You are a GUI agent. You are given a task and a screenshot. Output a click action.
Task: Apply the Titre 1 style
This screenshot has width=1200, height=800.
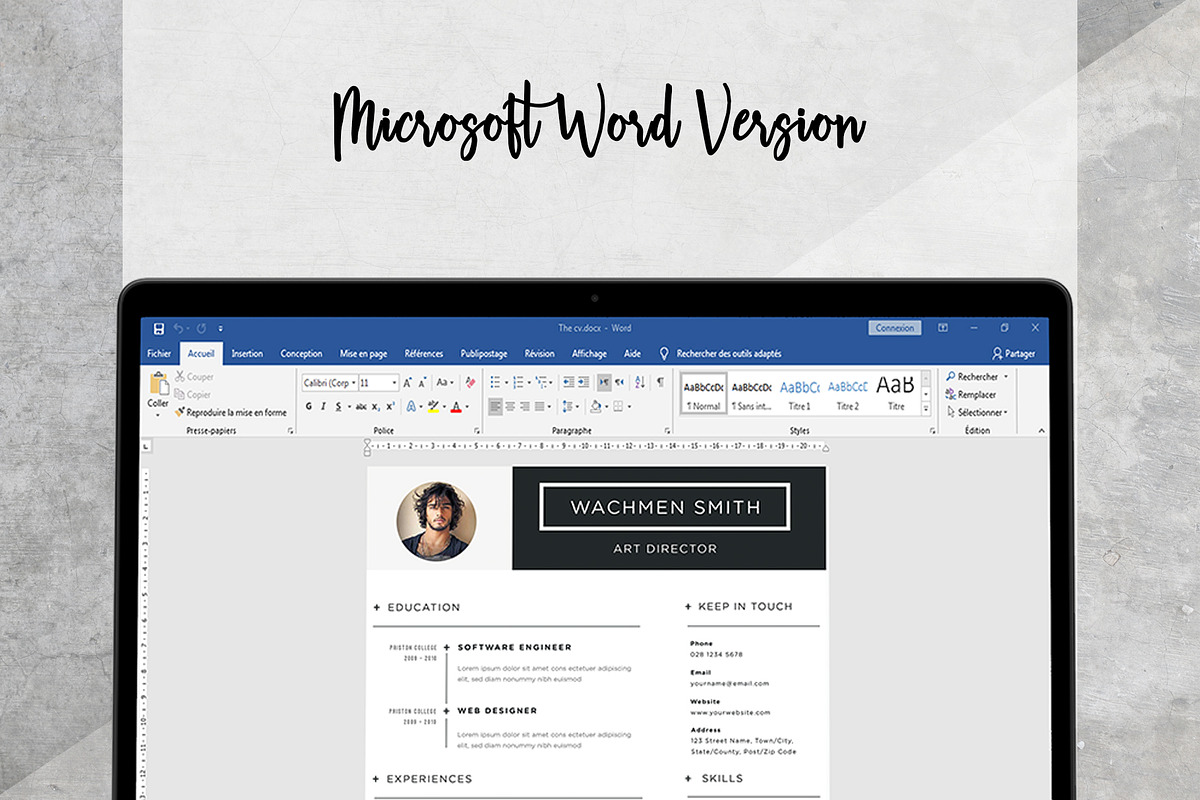[x=799, y=394]
